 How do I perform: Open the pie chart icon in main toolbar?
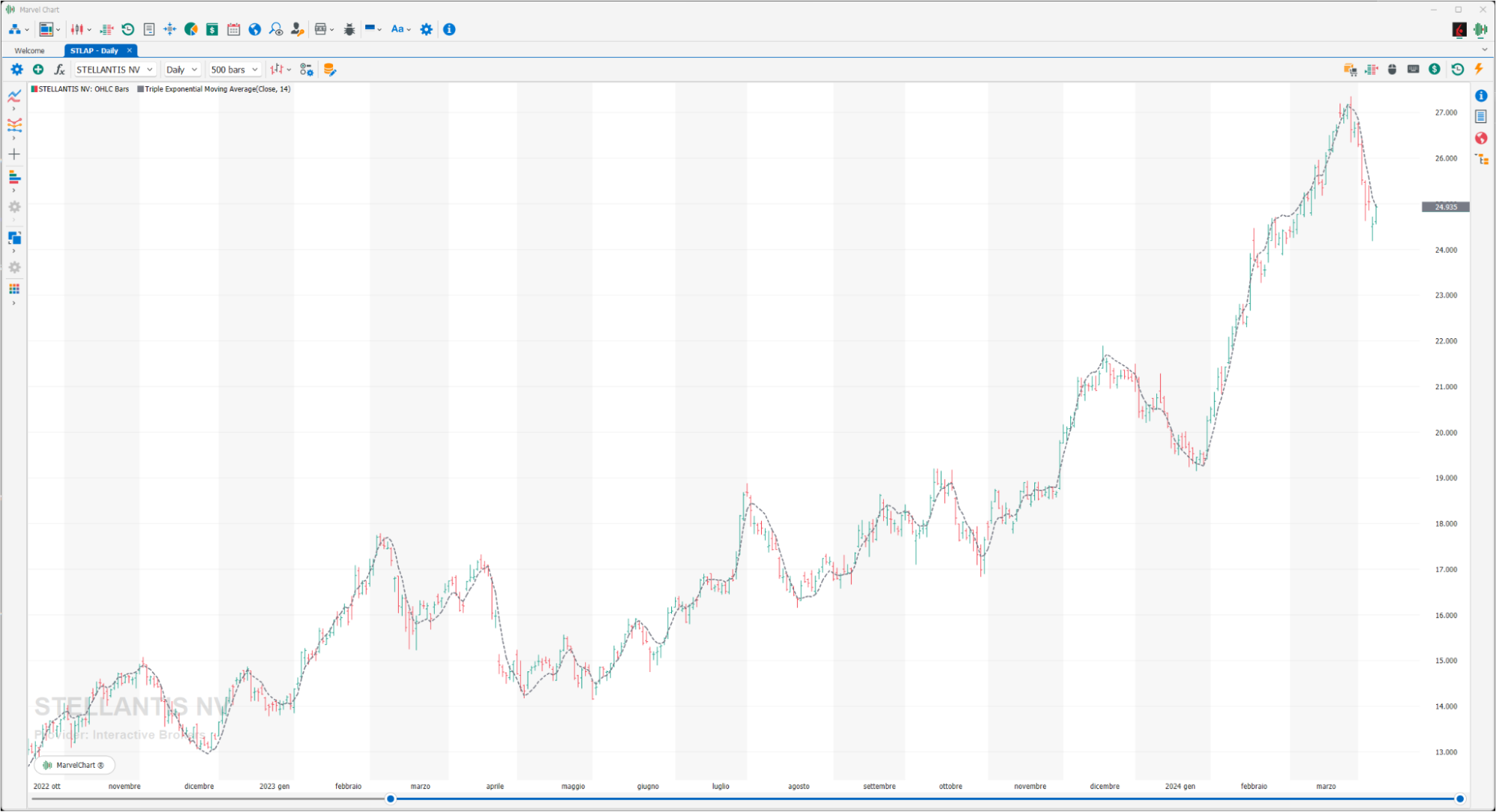coord(191,29)
